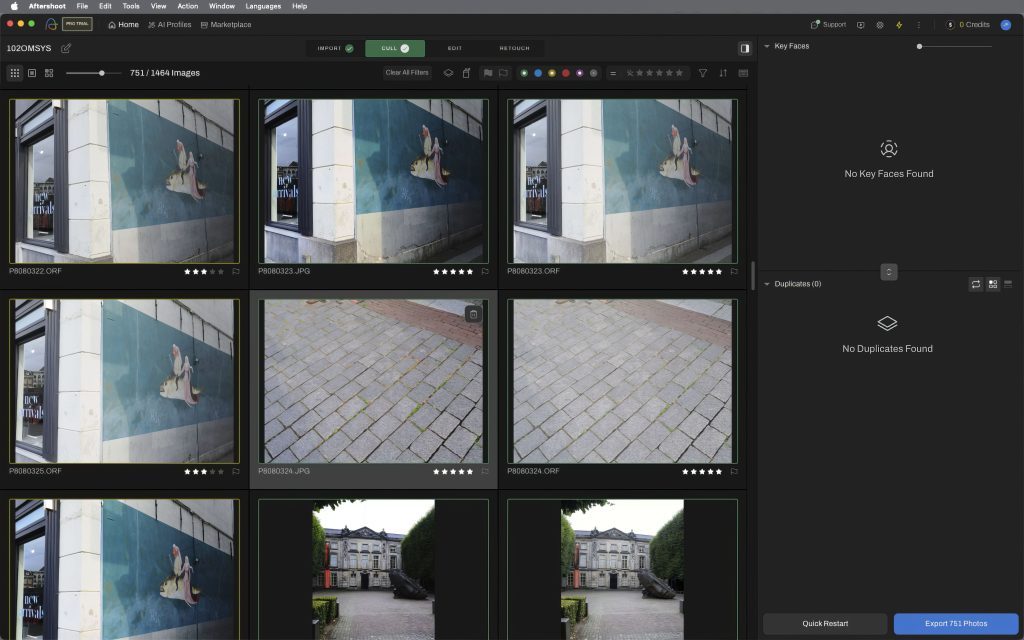1024x640 pixels.
Task: Open the sort order options
Action: point(723,73)
